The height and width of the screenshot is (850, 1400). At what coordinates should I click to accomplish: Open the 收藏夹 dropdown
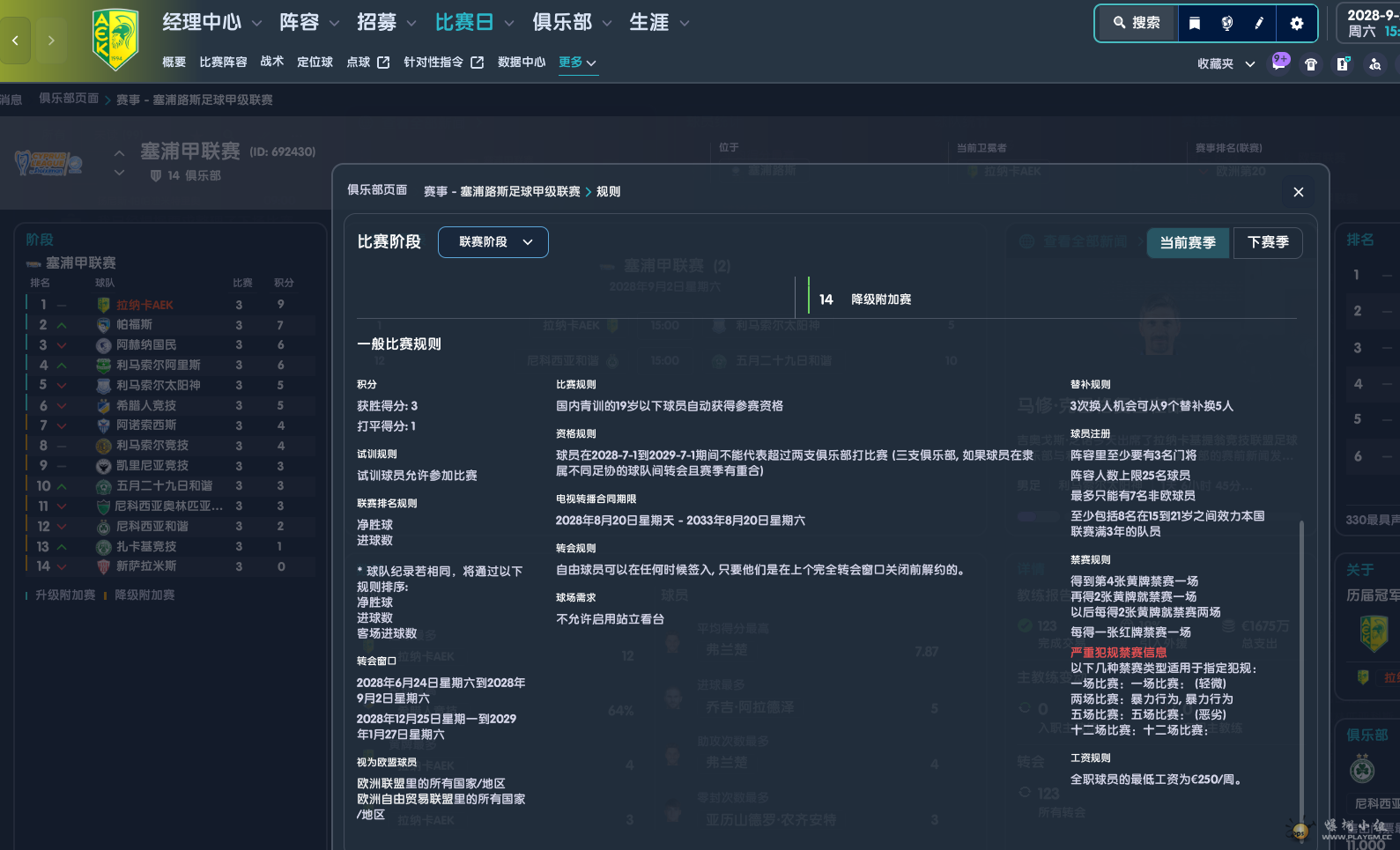pyautogui.click(x=1226, y=63)
